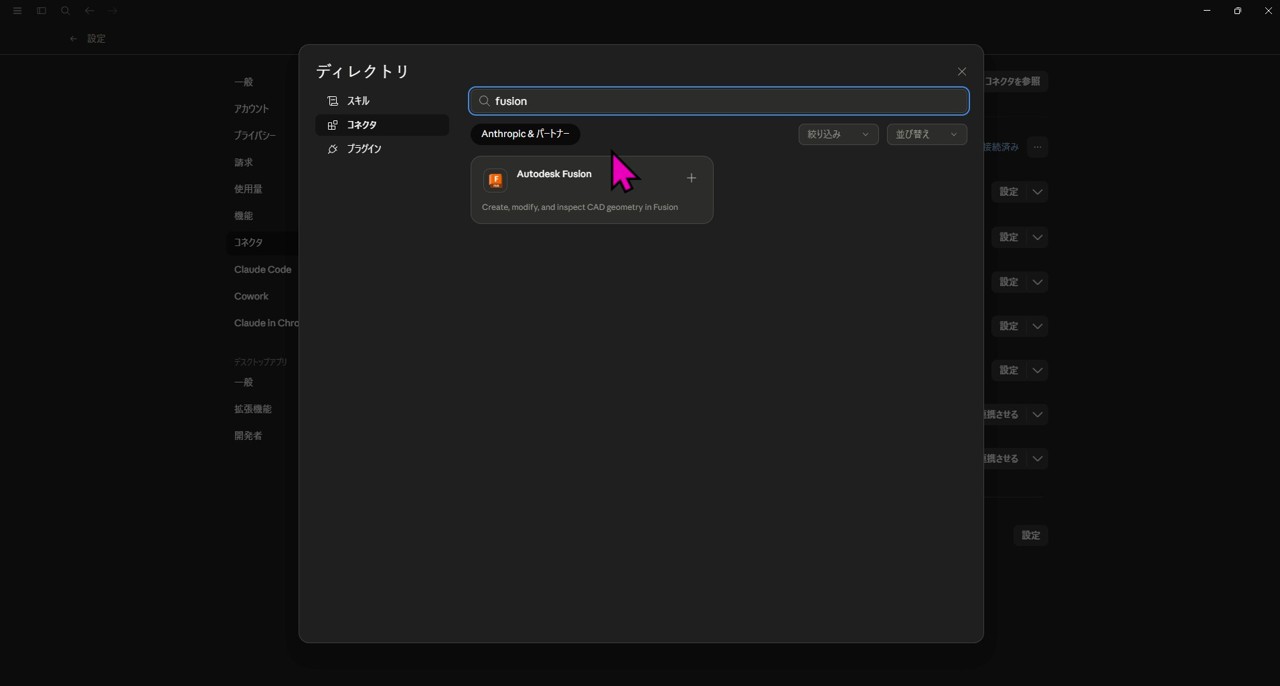
Task: Open the ellipsis menu near 接続済み
Action: click(1037, 146)
